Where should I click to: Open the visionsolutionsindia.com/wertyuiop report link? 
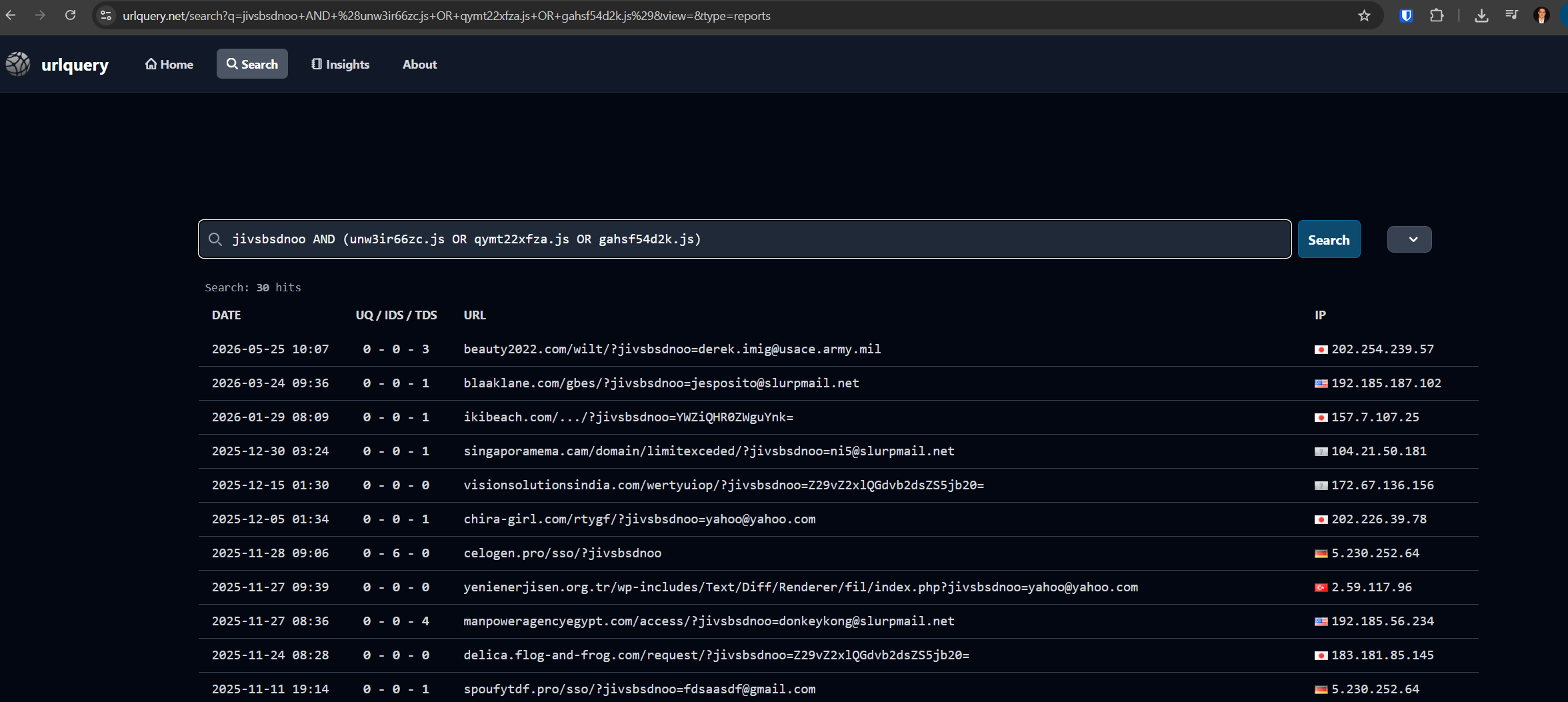pos(723,485)
